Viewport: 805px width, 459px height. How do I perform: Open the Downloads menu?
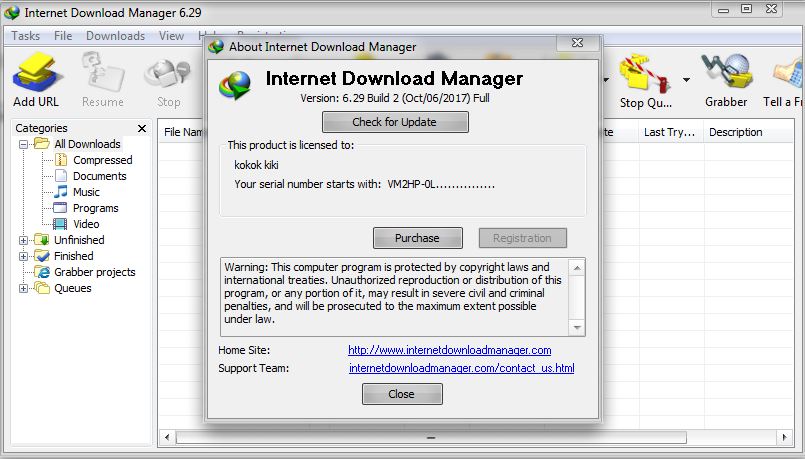point(116,36)
